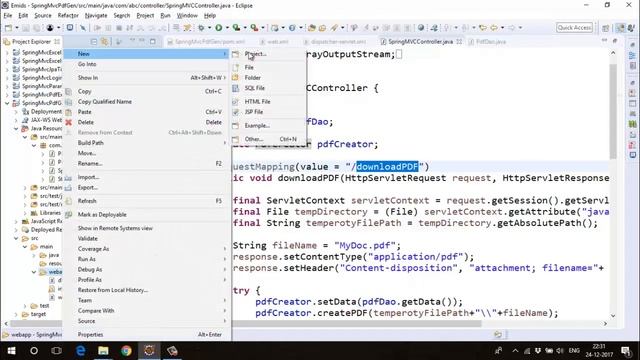Open Chrome from taskbar

point(126,351)
